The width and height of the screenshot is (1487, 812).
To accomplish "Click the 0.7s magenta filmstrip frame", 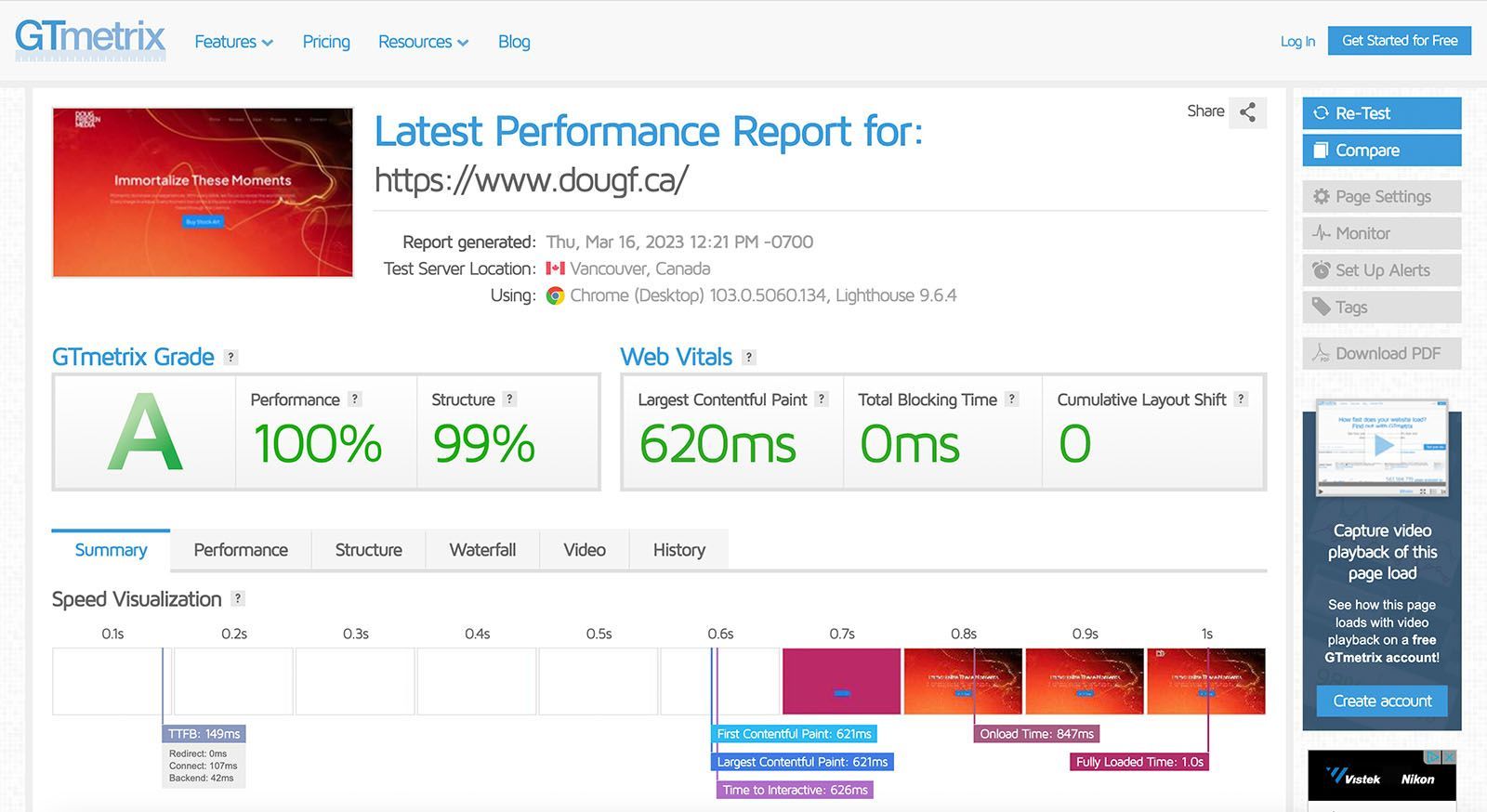I will (841, 681).
